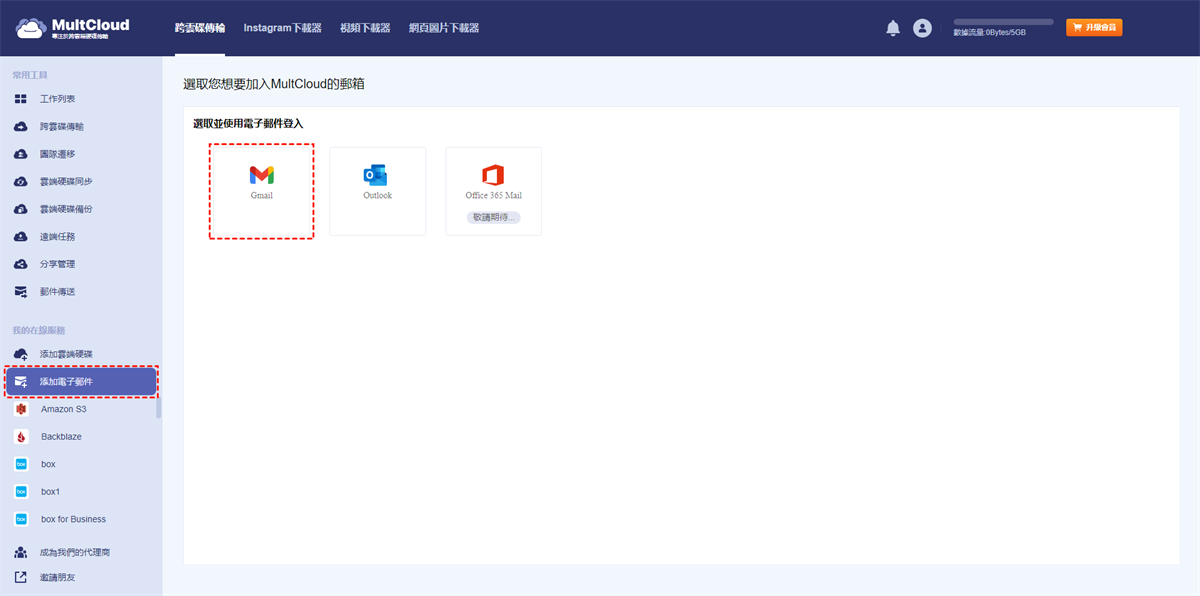Click the 郵件傳送 icon
The image size is (1200, 596).
pos(20,292)
